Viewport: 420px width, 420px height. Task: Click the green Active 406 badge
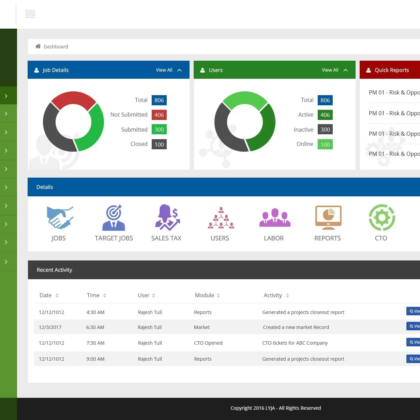(x=325, y=115)
